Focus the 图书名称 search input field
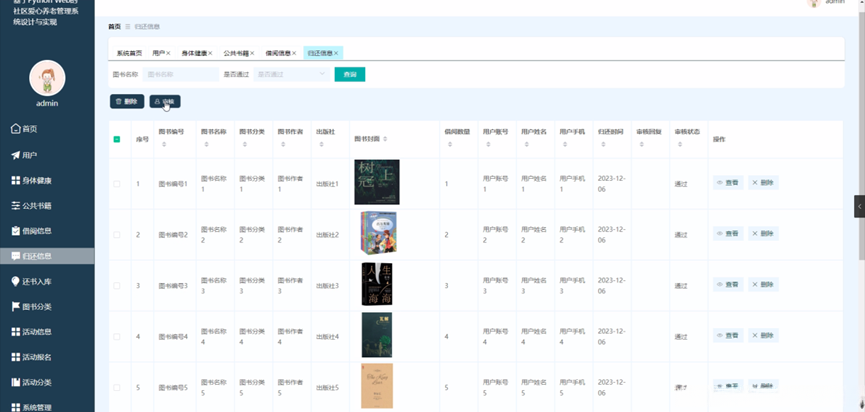The image size is (865, 412). tap(181, 74)
